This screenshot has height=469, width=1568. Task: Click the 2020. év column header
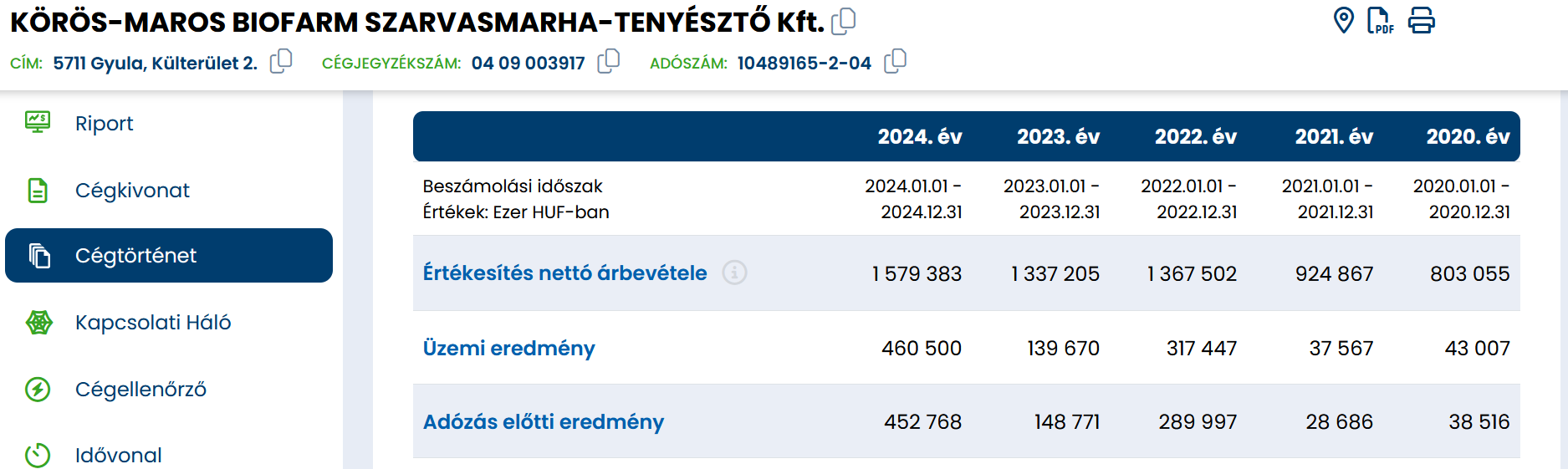coord(1468,136)
